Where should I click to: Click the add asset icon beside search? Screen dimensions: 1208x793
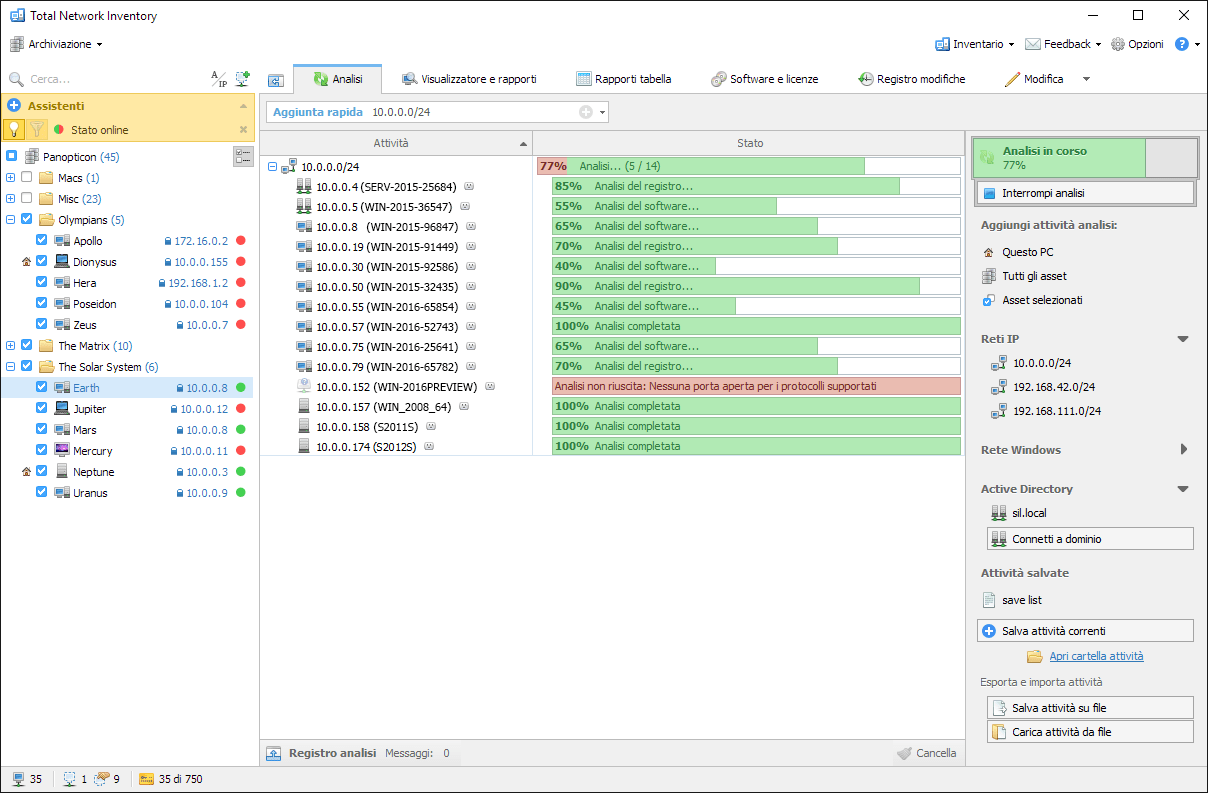tap(242, 79)
